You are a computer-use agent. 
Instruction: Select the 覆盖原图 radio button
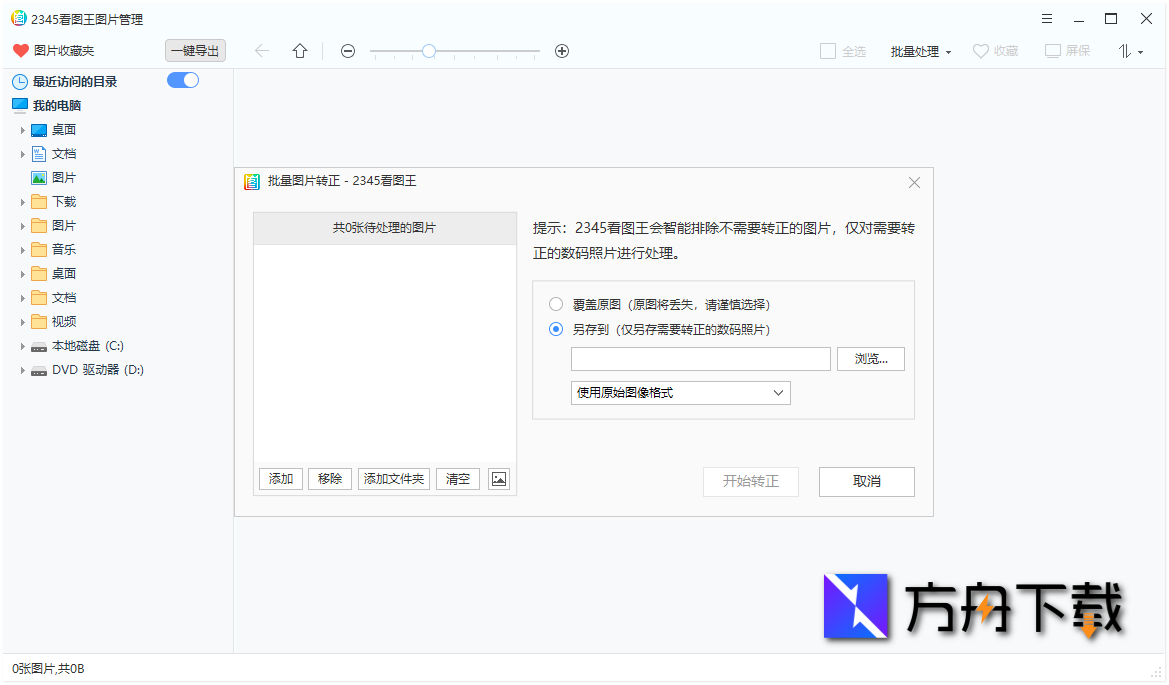[556, 304]
